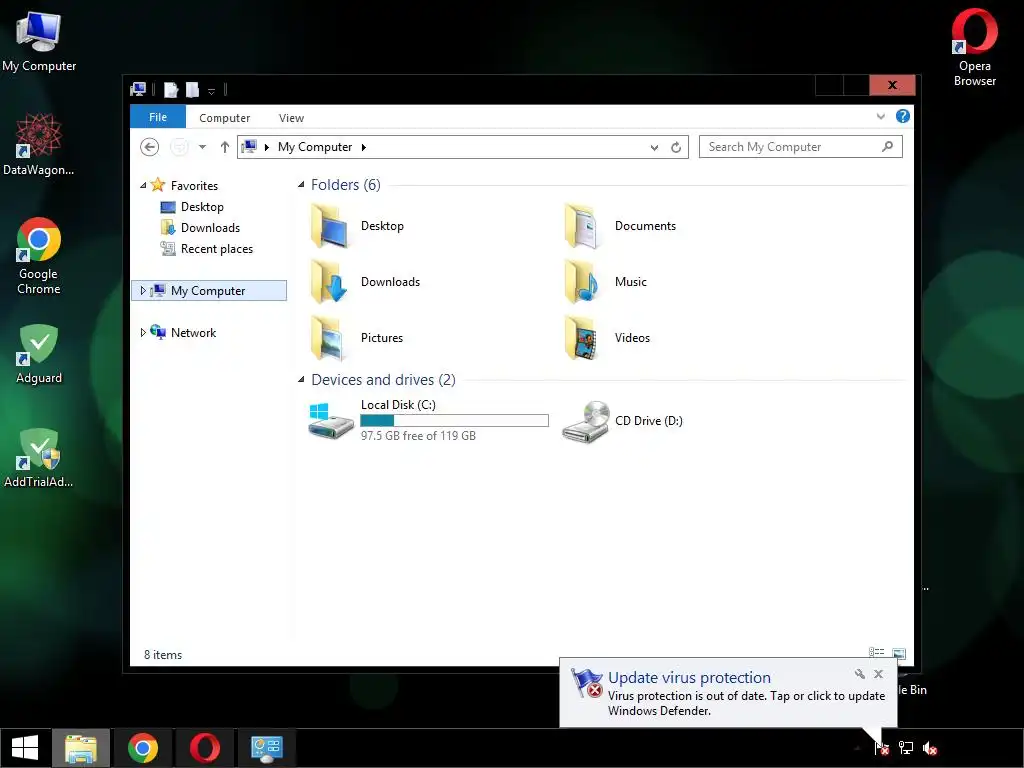Click the Update virus protection notification title
Image resolution: width=1024 pixels, height=768 pixels.
pos(689,678)
